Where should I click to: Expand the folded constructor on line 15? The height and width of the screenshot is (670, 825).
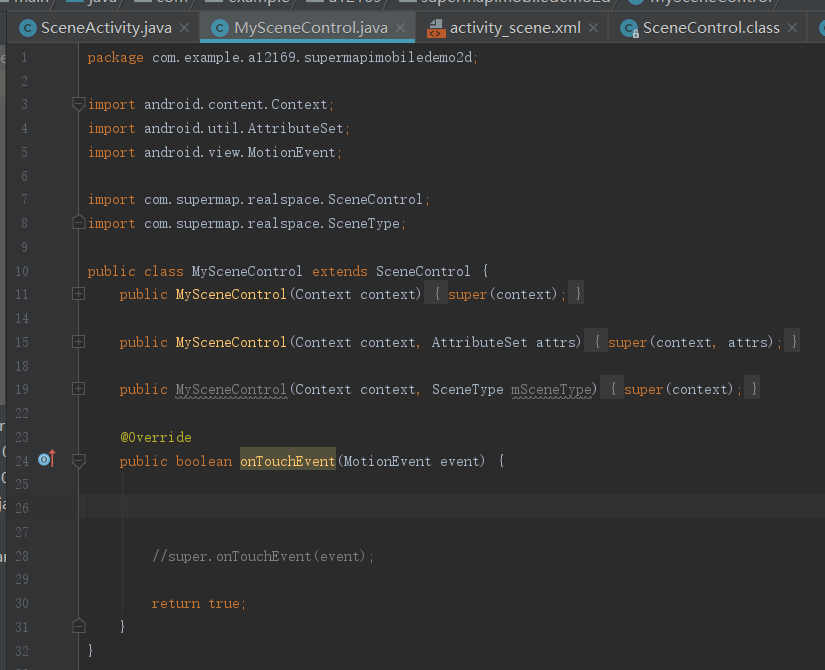(78, 342)
